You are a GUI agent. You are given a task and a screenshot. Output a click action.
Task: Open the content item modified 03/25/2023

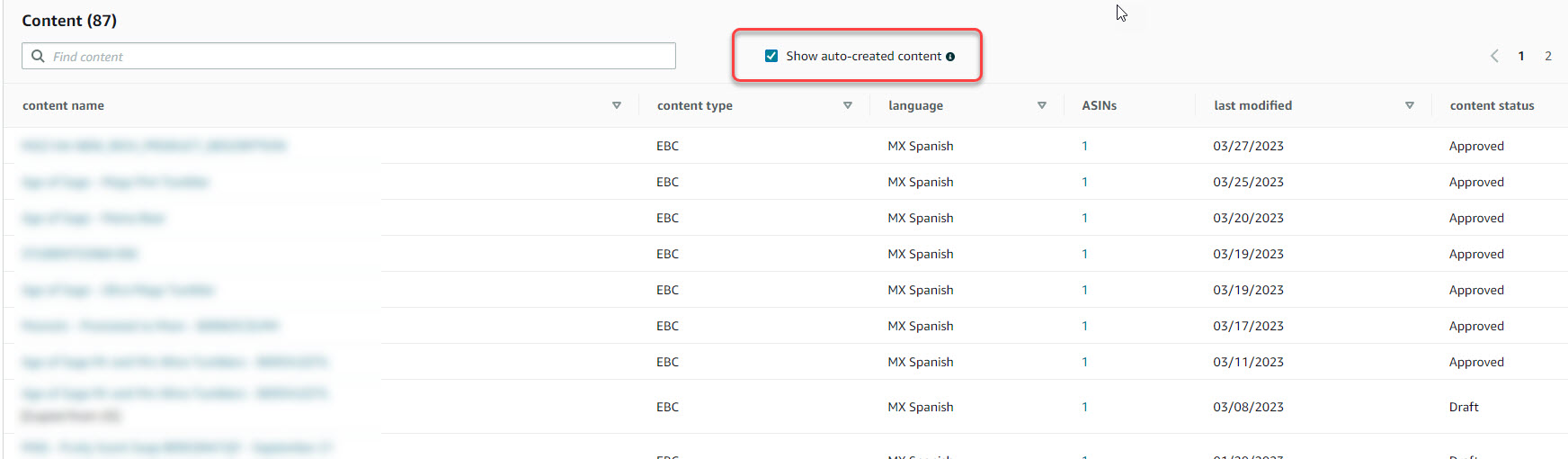pyautogui.click(x=115, y=182)
